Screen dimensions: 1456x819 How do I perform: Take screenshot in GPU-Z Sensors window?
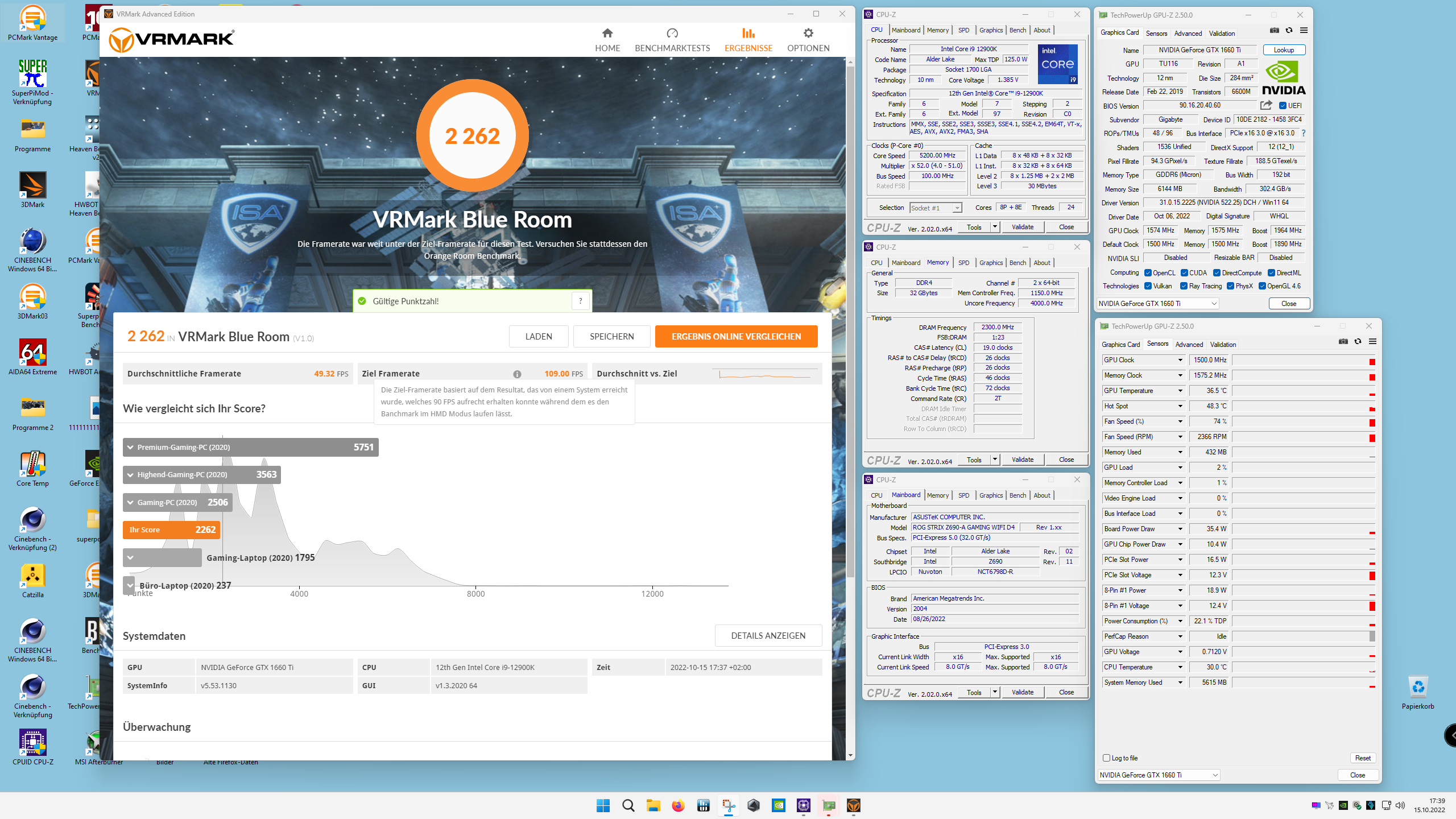click(x=1343, y=342)
